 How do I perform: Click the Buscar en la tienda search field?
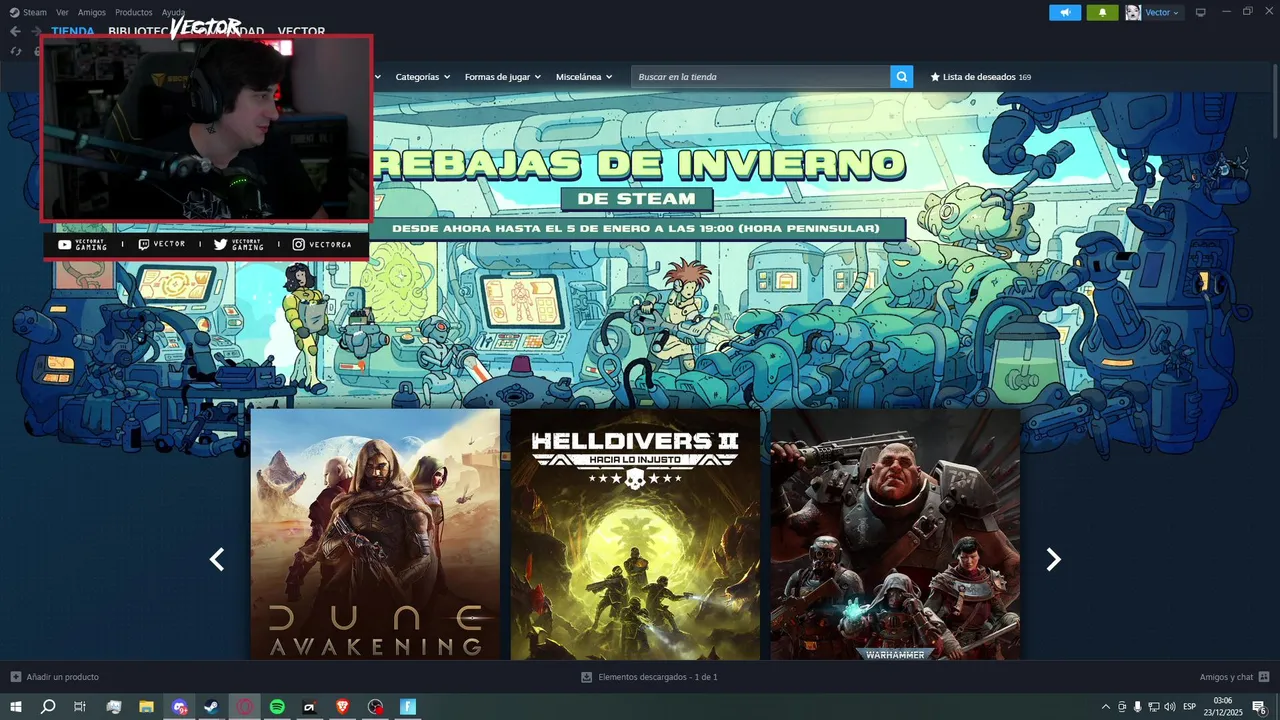[761, 77]
